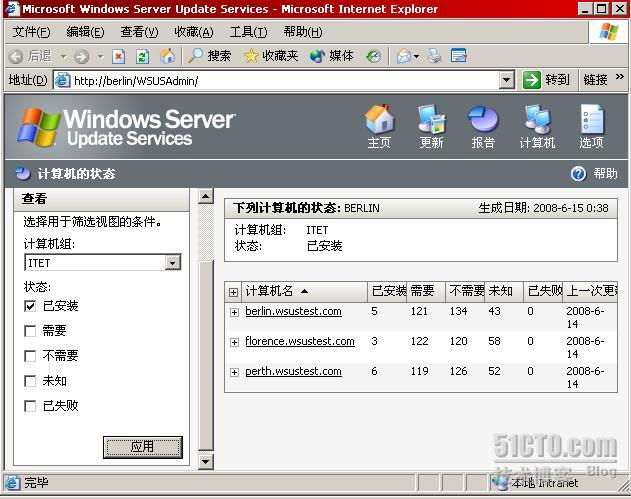
Task: Open the 文件(F) menu
Action: 31,32
